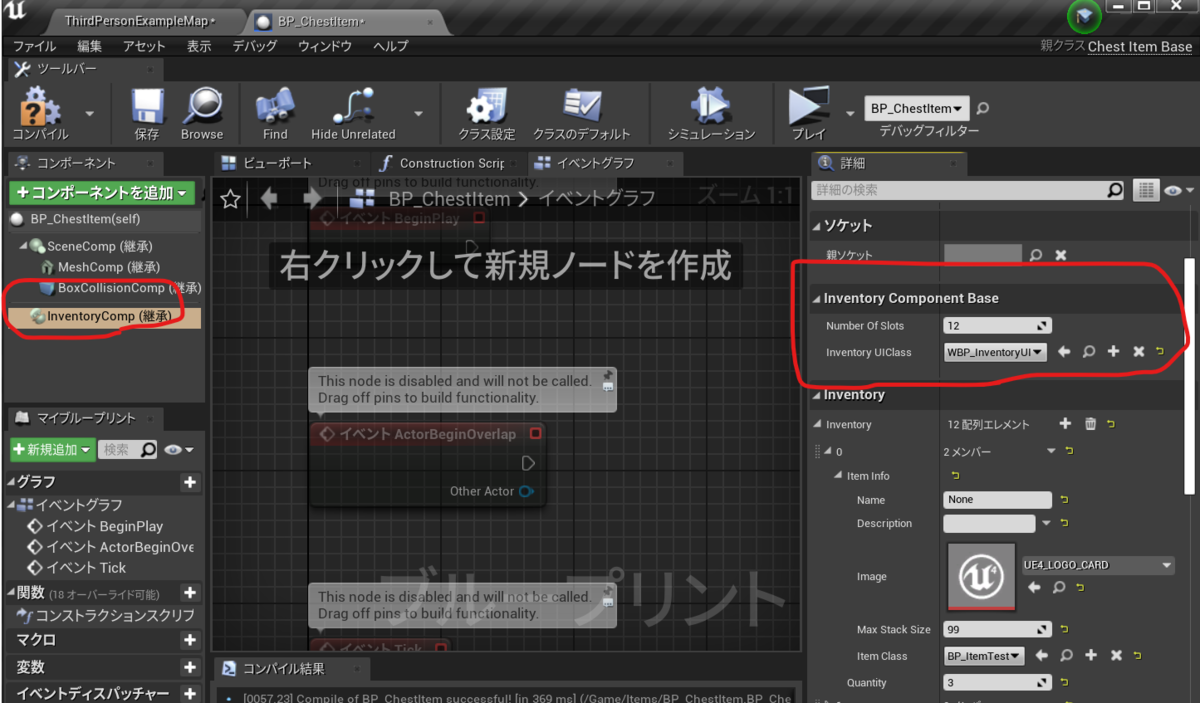The width and height of the screenshot is (1200, 703).
Task: Toggle Hide Unrelated nodes icon
Action: pyautogui.click(x=353, y=108)
